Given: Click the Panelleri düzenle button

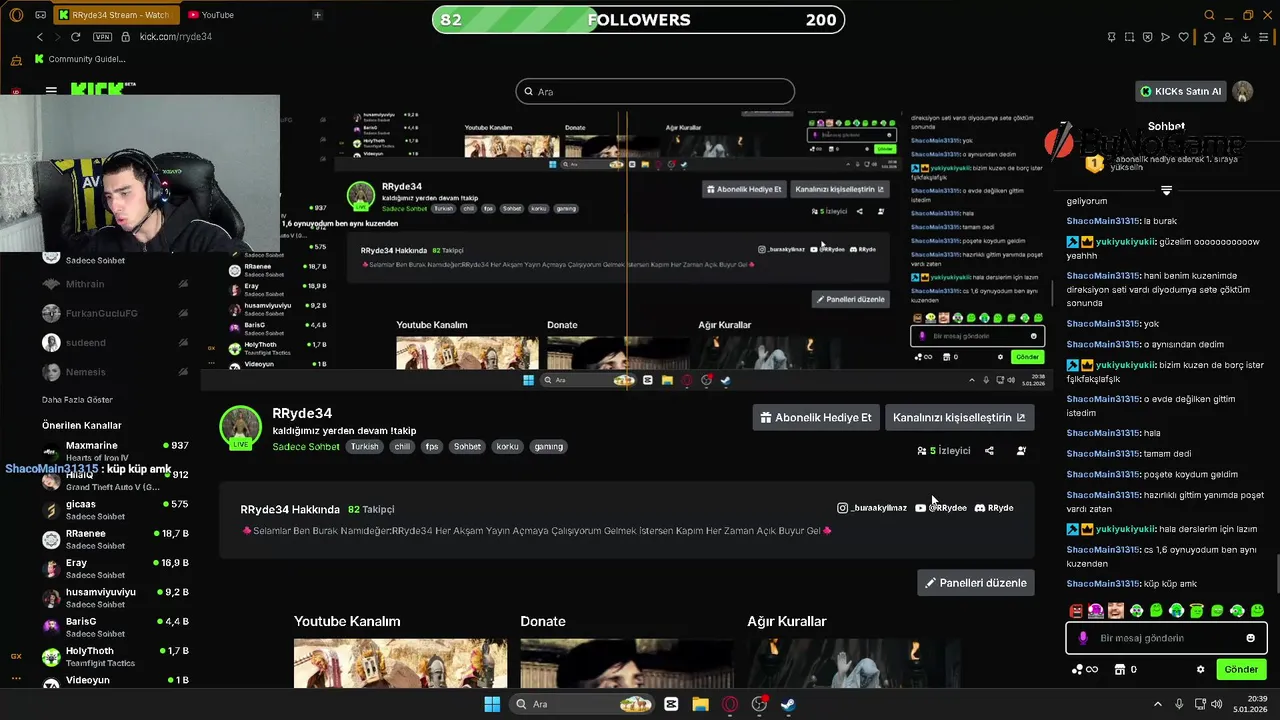Looking at the screenshot, I should (x=975, y=583).
